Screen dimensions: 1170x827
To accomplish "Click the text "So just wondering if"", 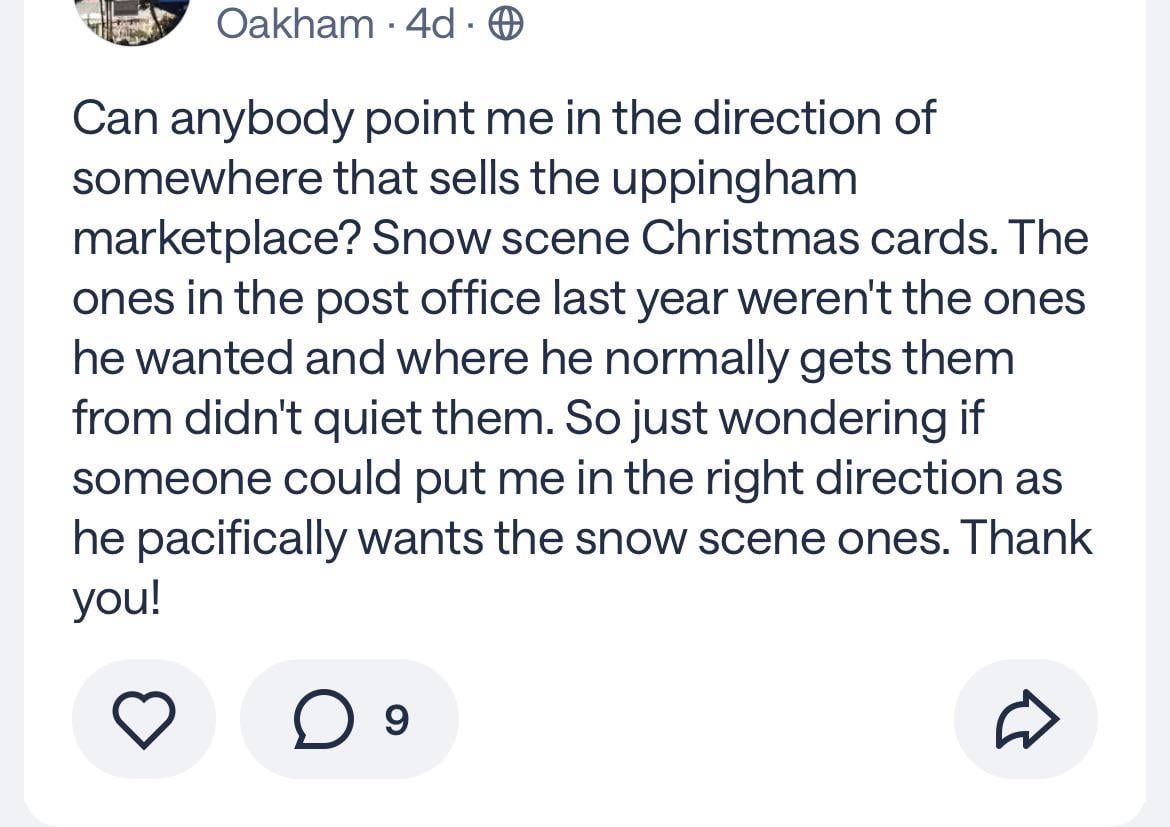I will 775,419.
